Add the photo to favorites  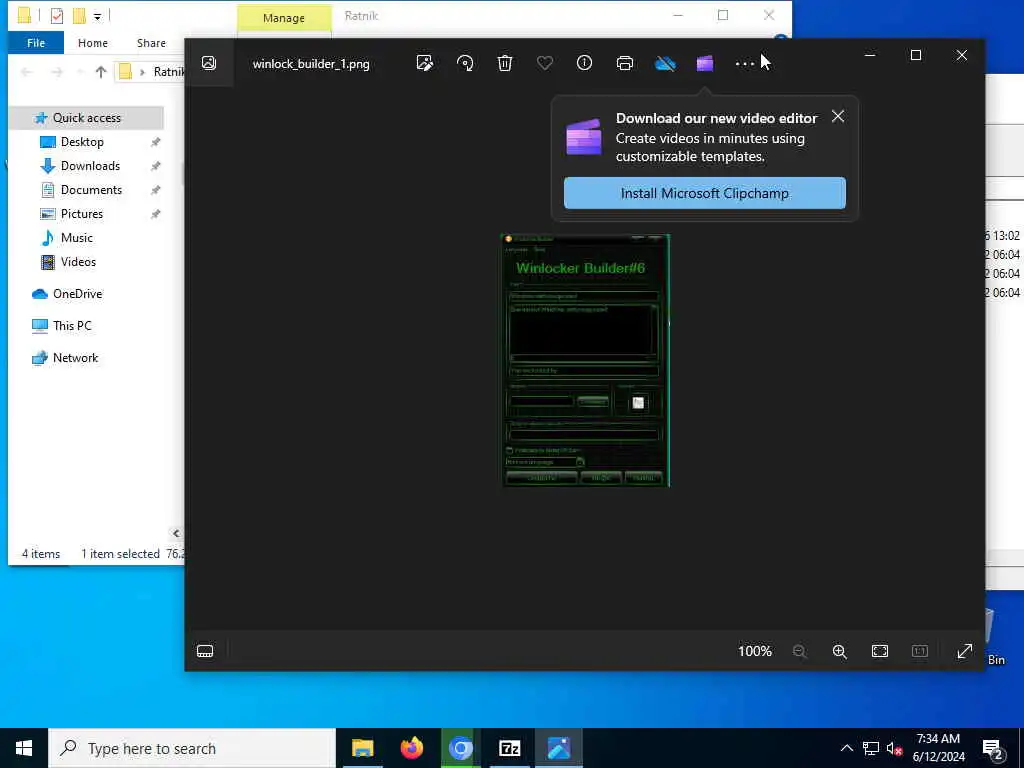pos(545,63)
